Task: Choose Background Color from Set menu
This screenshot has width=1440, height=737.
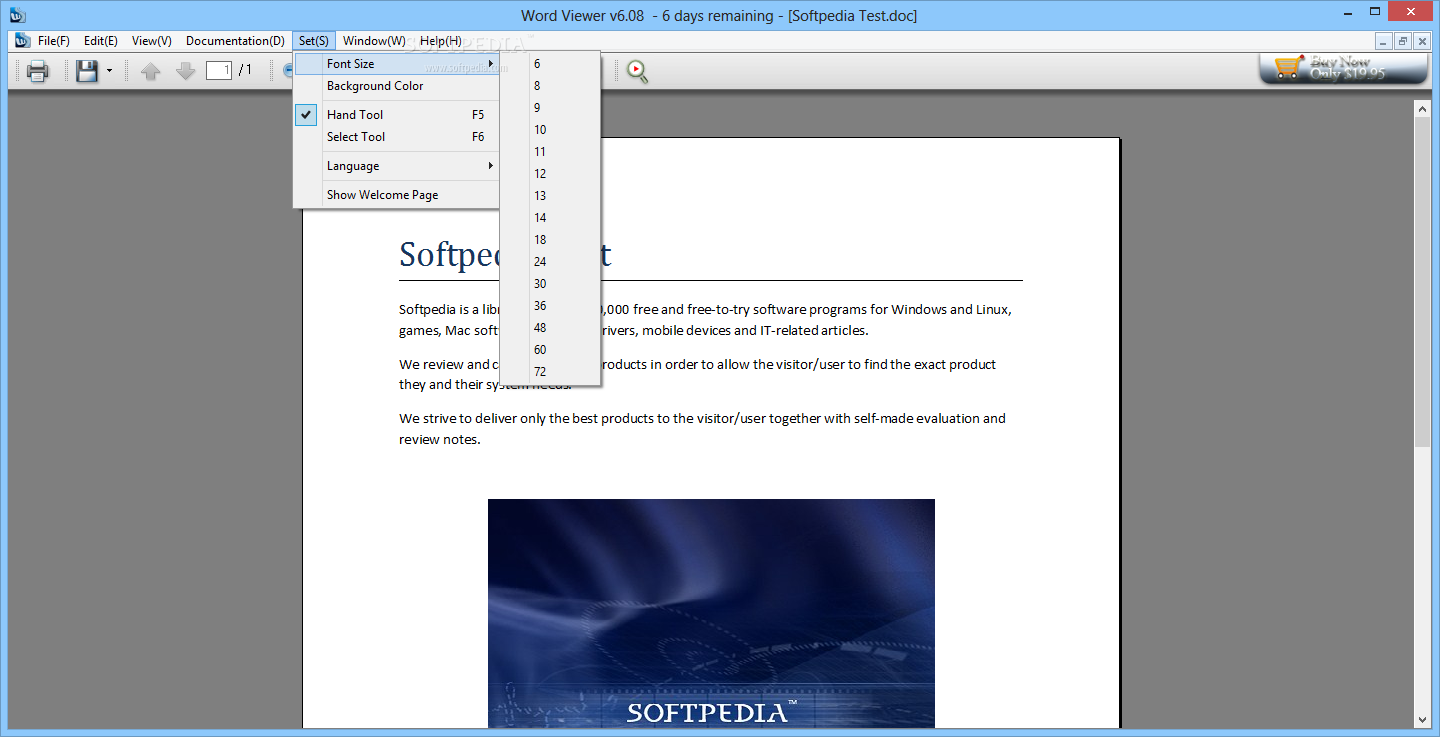Action: 397,86
